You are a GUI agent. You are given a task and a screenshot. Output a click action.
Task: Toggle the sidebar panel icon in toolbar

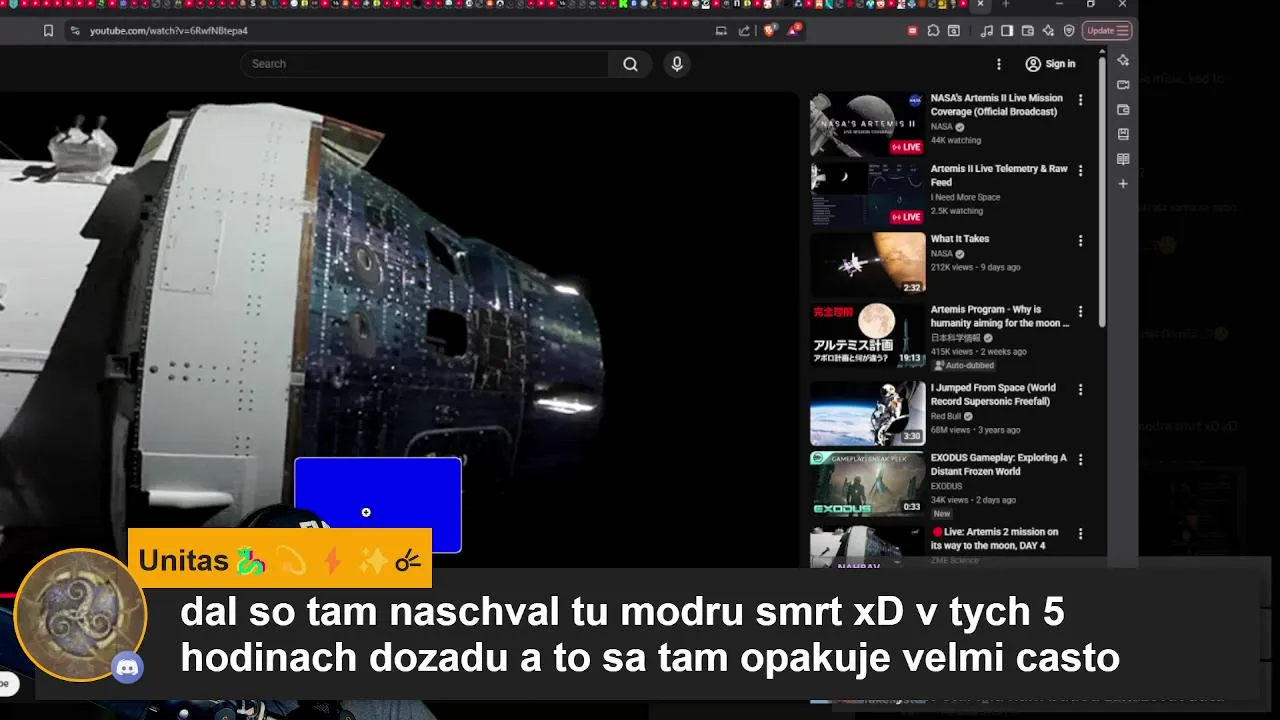pyautogui.click(x=1007, y=31)
